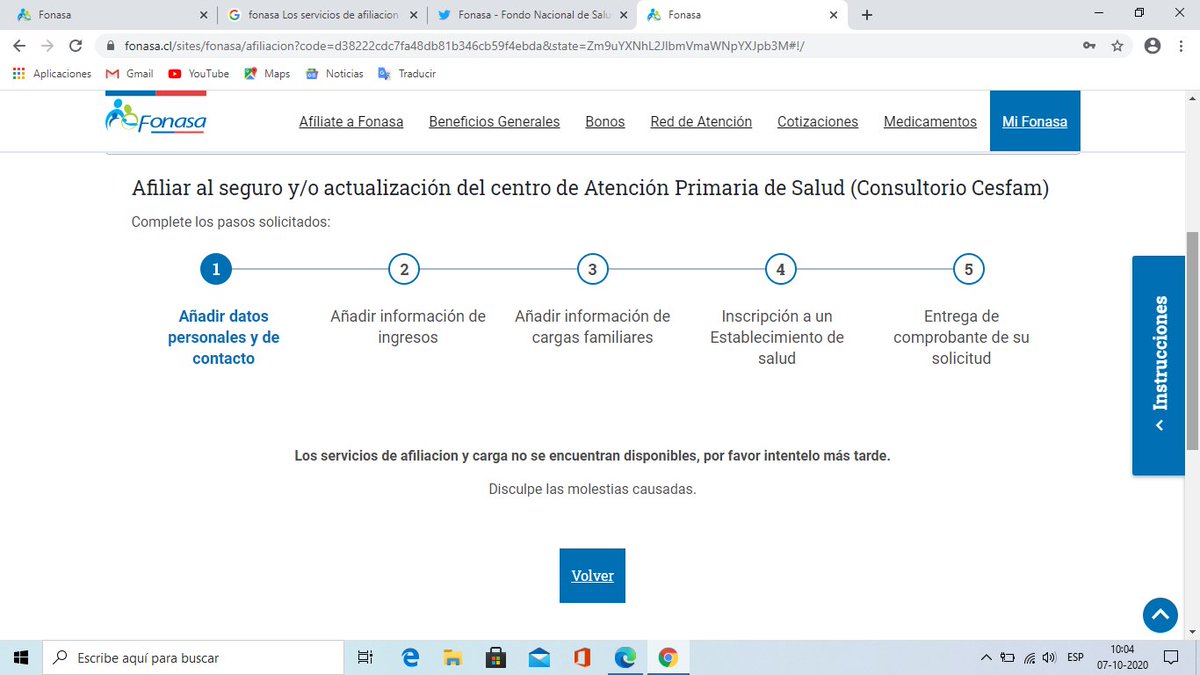The image size is (1200, 675).
Task: Show hidden system tray icons
Action: tap(987, 657)
